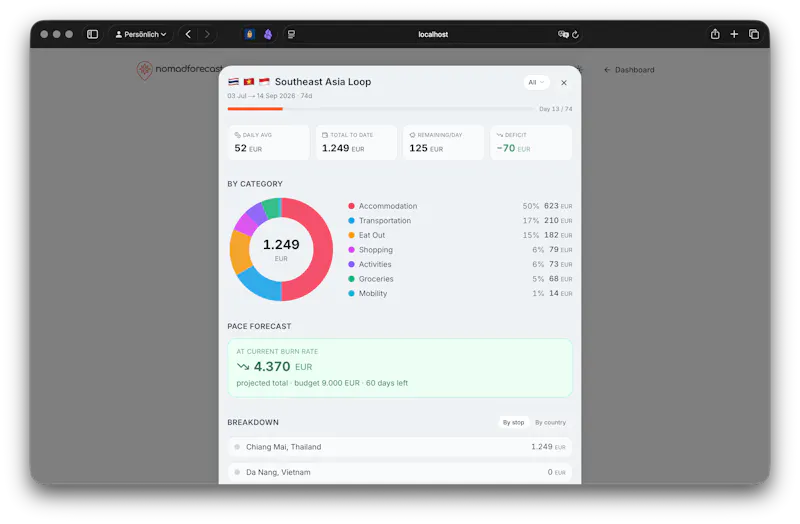This screenshot has height=524, width=800.
Task: Click the downward trend icon beside 4.370
Action: click(x=243, y=366)
